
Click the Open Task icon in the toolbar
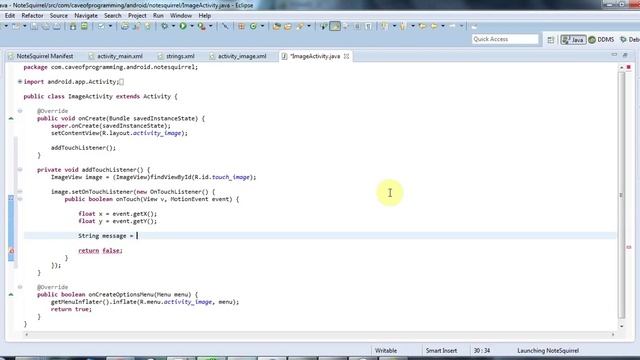[288, 27]
